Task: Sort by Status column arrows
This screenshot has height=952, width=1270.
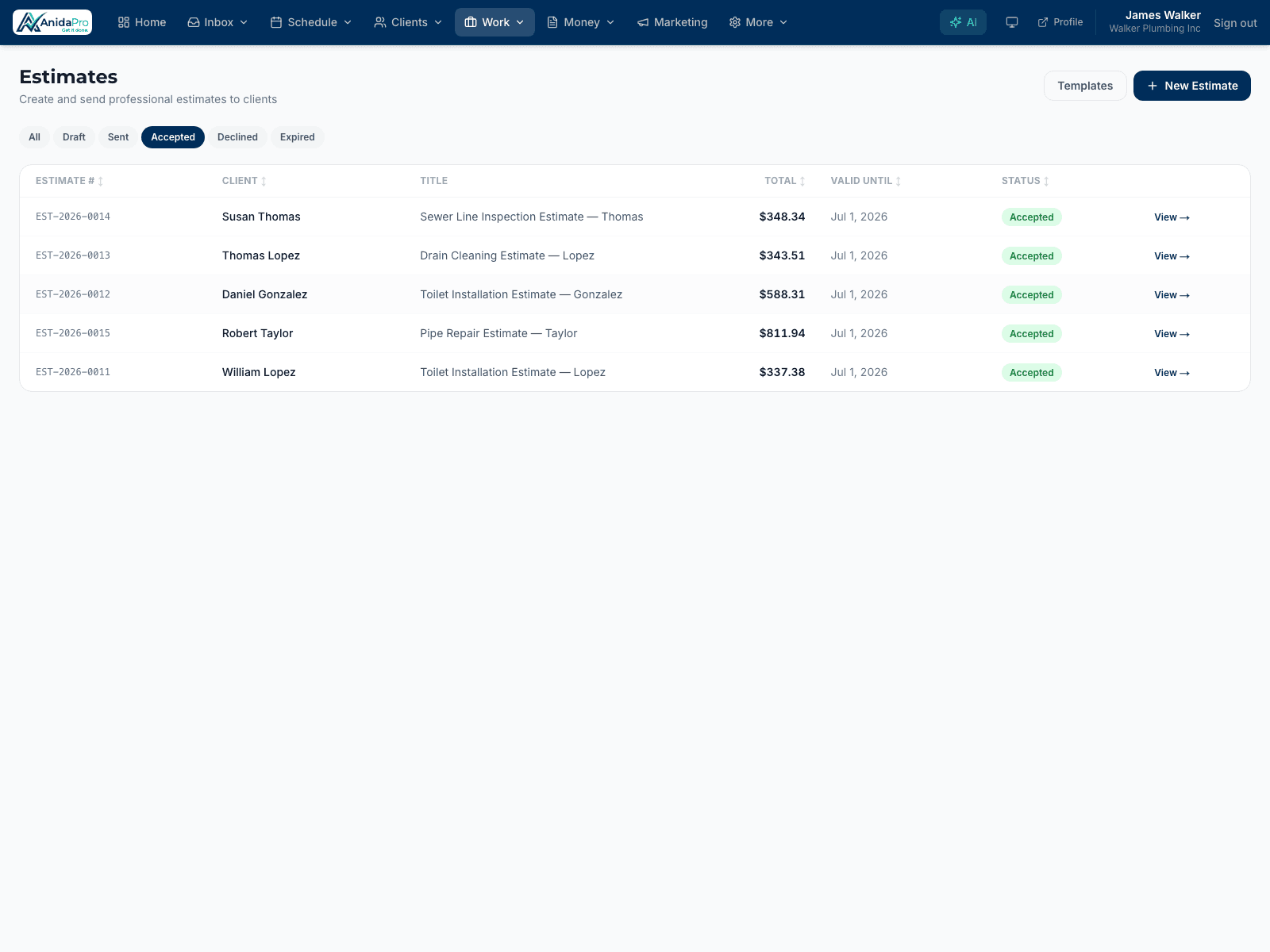Action: (x=1046, y=182)
